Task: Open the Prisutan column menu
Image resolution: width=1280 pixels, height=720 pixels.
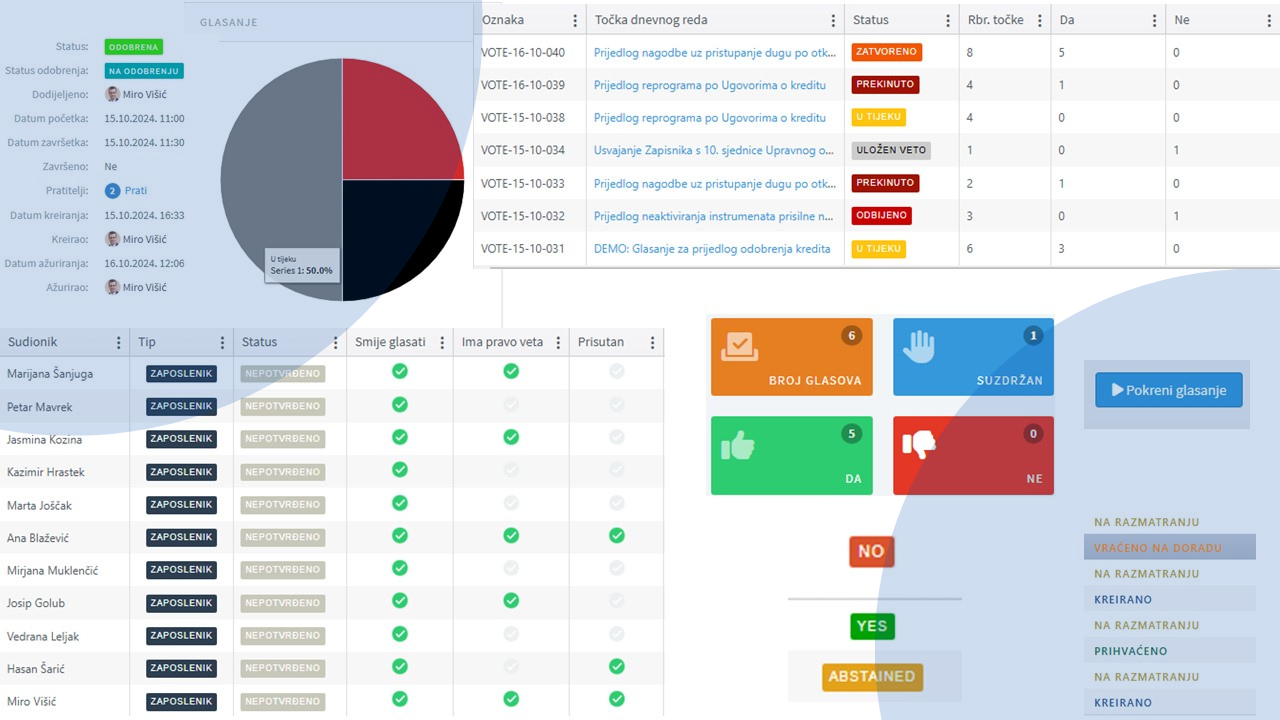Action: coord(652,342)
